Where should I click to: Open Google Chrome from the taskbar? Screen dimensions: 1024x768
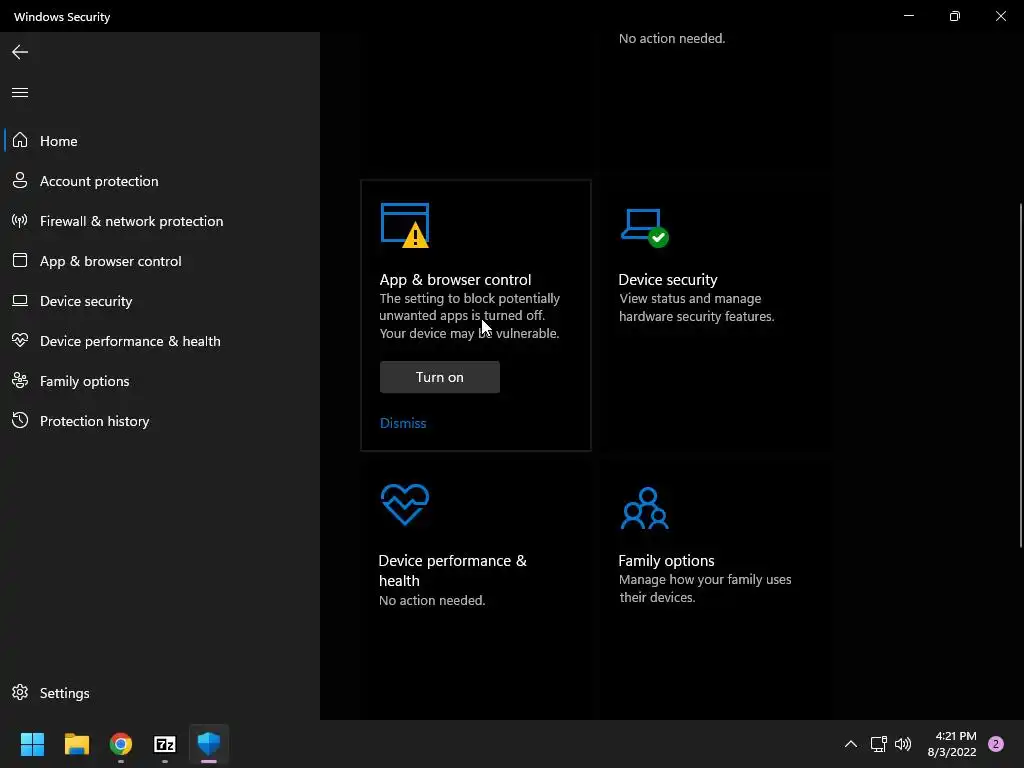(121, 744)
